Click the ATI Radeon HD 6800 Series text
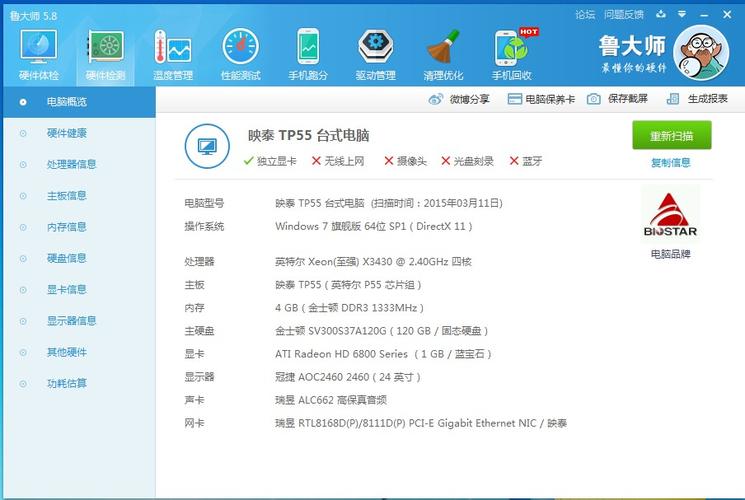 tap(383, 354)
